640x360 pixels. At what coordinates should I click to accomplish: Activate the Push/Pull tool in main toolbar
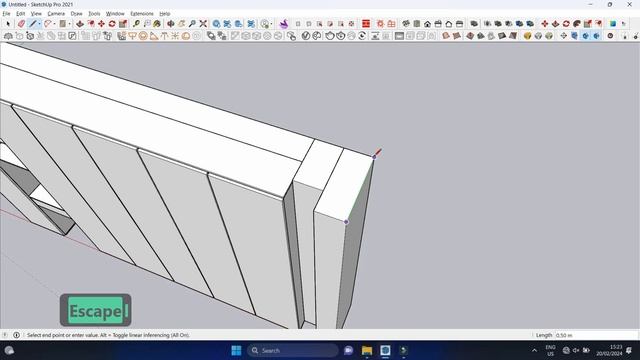(x=80, y=24)
